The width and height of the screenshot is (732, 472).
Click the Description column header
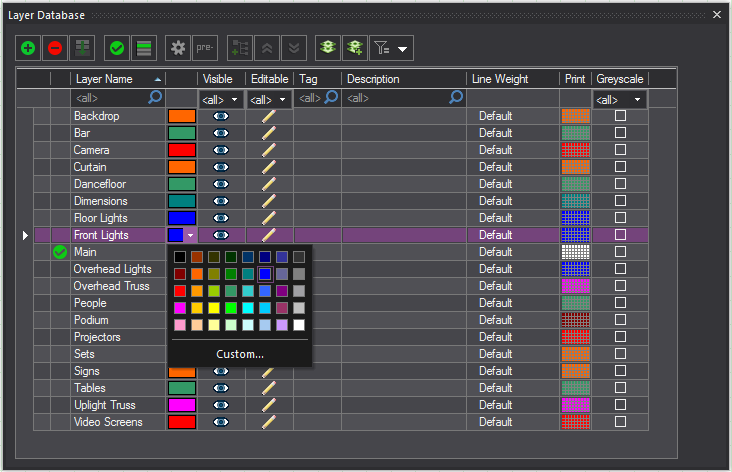coord(404,79)
